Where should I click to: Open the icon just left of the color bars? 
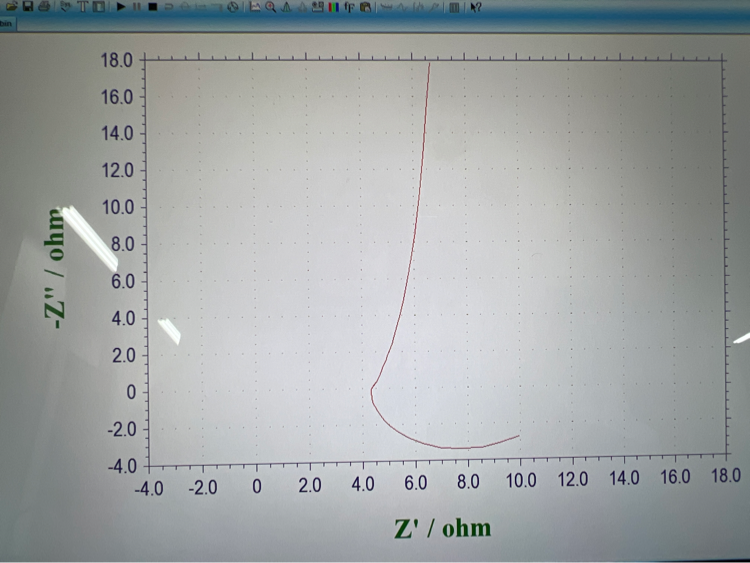tap(317, 7)
